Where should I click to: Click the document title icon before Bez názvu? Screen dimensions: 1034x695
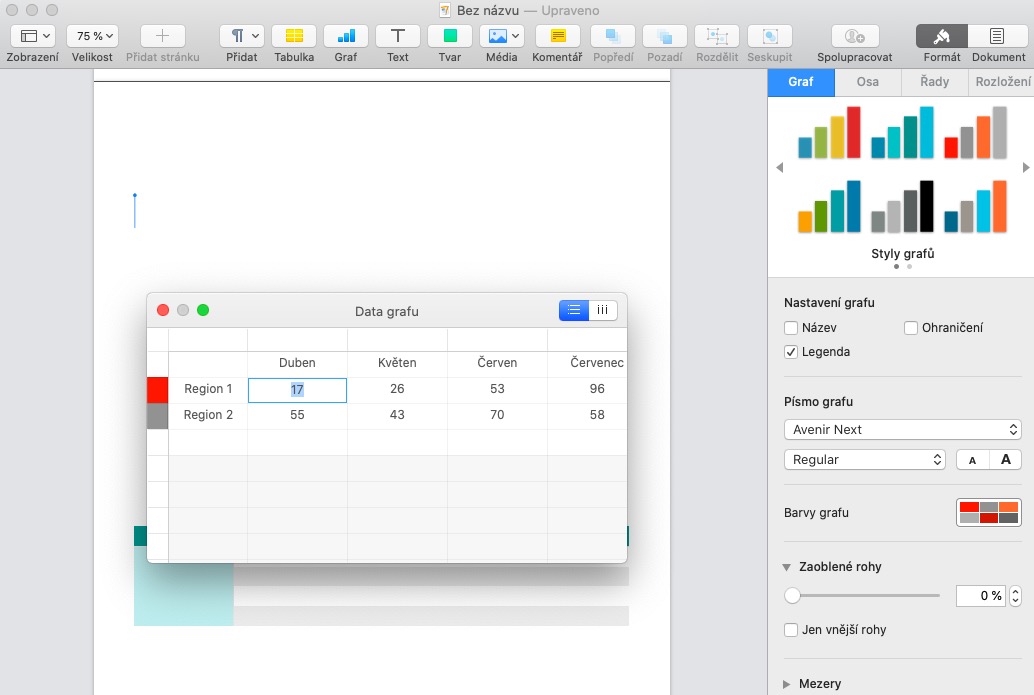click(x=445, y=10)
